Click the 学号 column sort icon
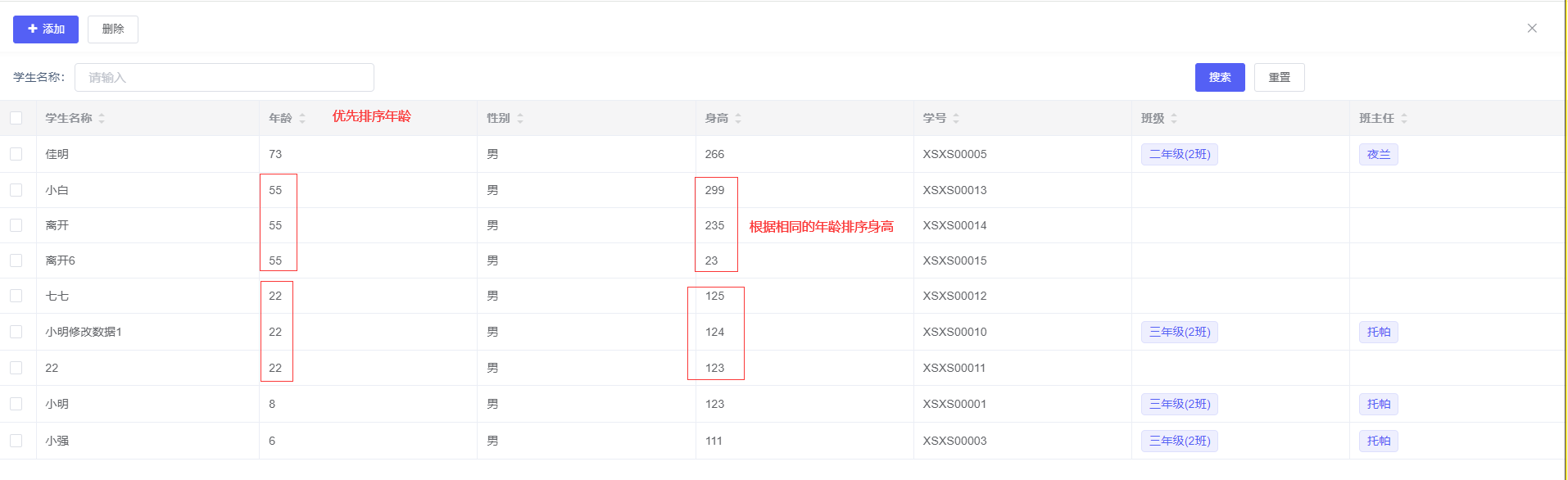The height and width of the screenshot is (480, 1568). coord(956,119)
